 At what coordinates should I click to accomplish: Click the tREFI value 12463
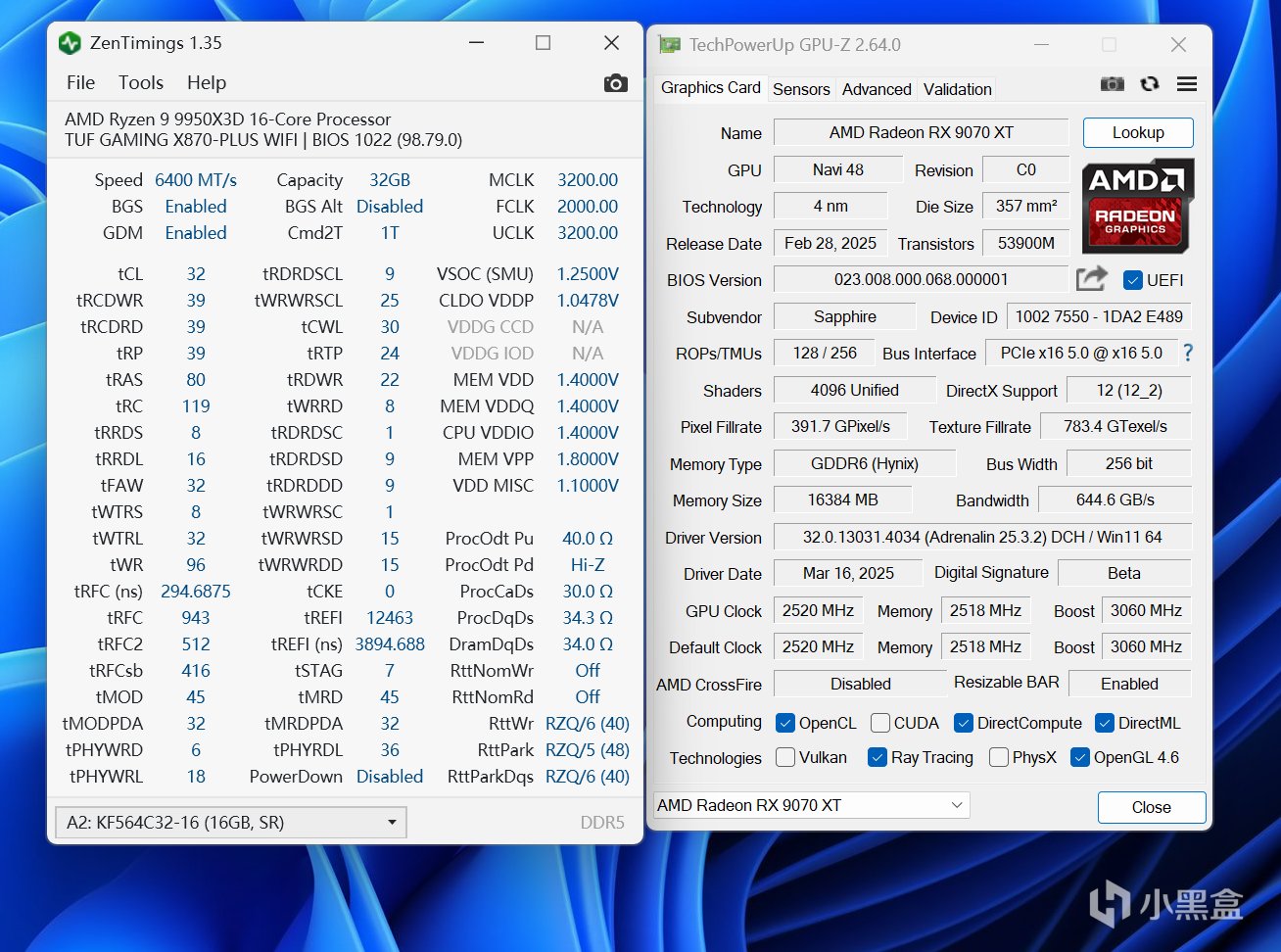[x=390, y=618]
